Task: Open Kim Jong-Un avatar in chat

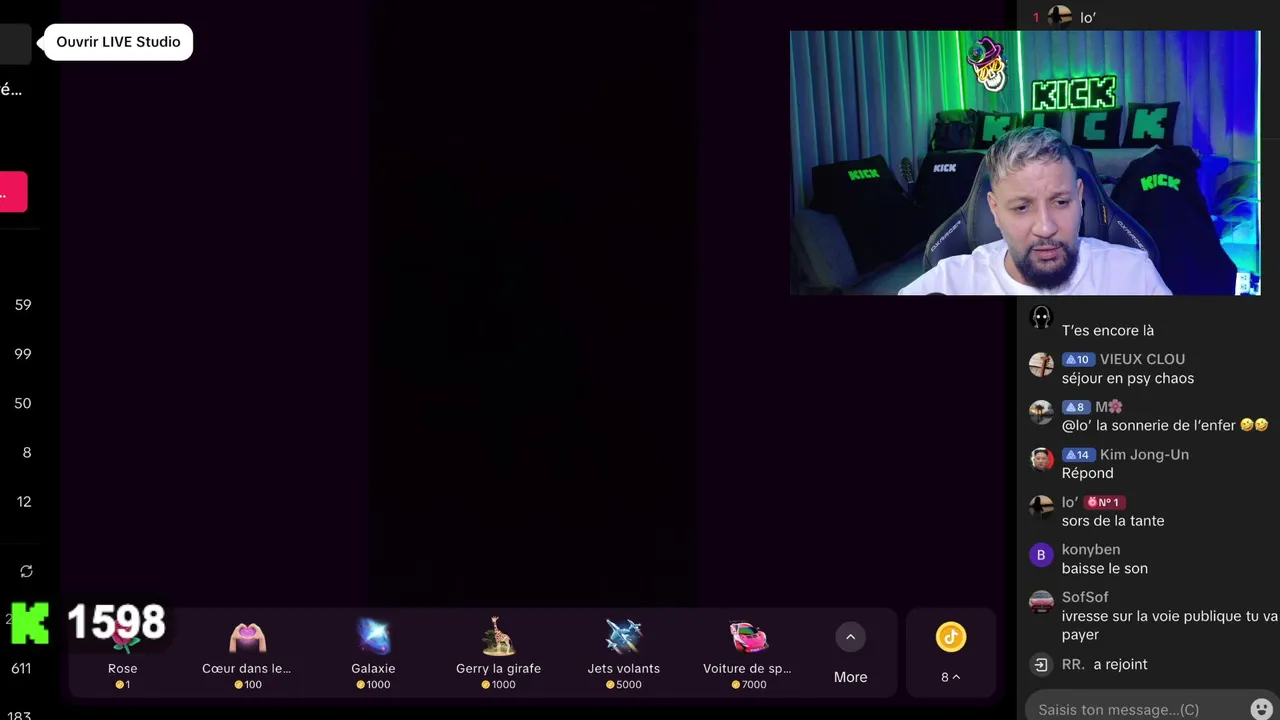Action: (1041, 460)
